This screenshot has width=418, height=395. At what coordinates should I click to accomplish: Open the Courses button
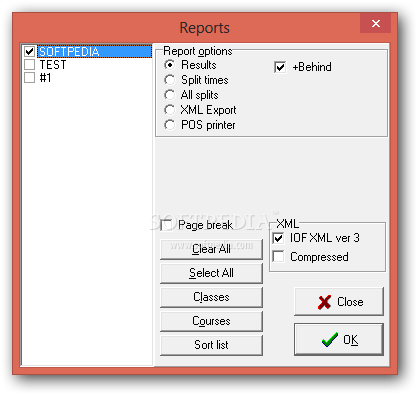(x=211, y=321)
